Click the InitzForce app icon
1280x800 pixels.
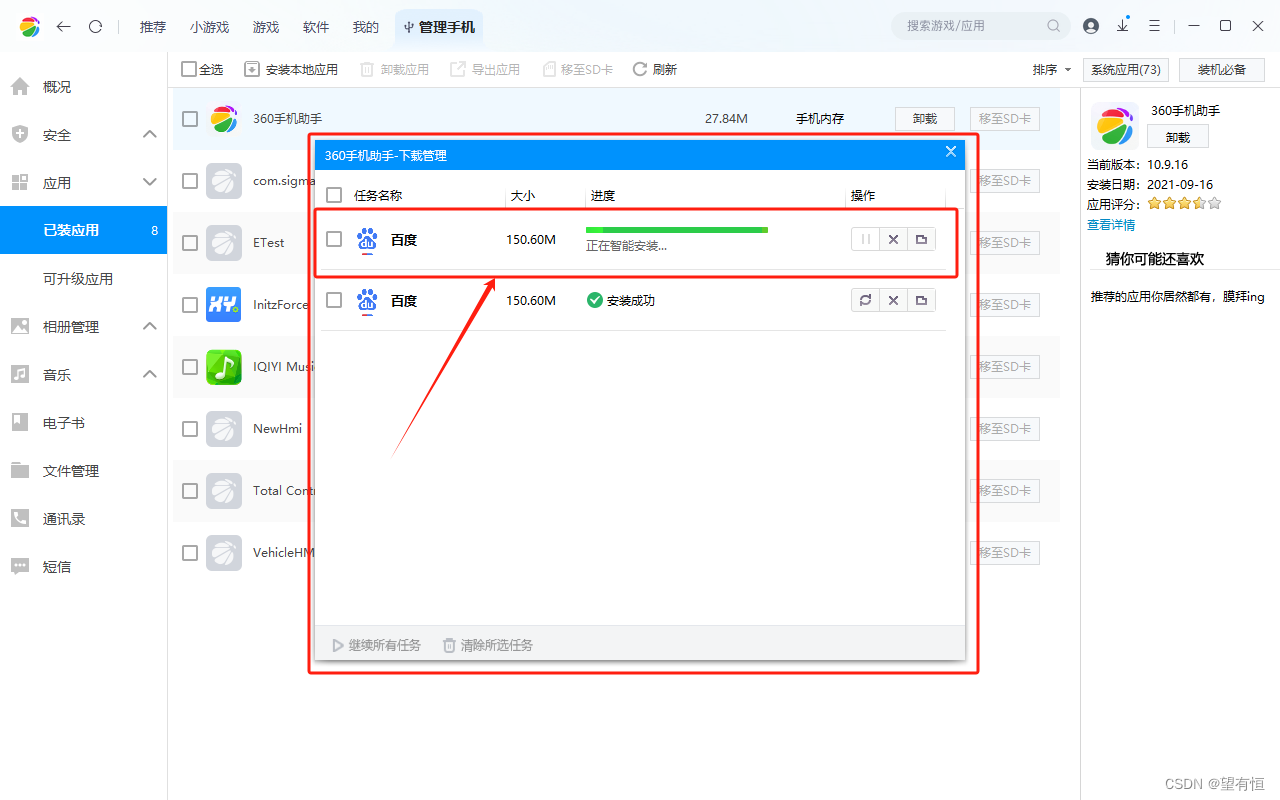pyautogui.click(x=224, y=305)
